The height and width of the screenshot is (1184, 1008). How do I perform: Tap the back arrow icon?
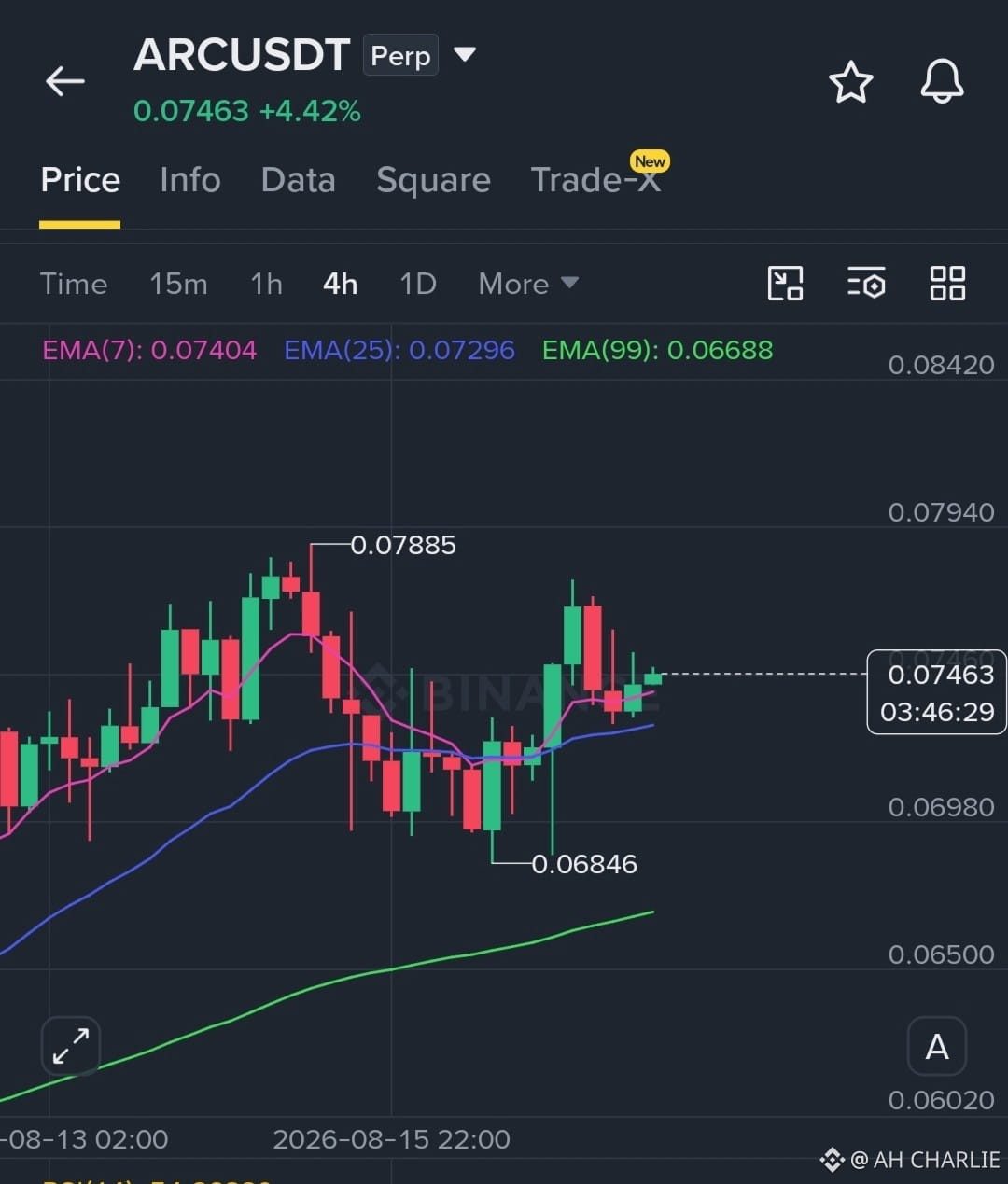point(65,81)
